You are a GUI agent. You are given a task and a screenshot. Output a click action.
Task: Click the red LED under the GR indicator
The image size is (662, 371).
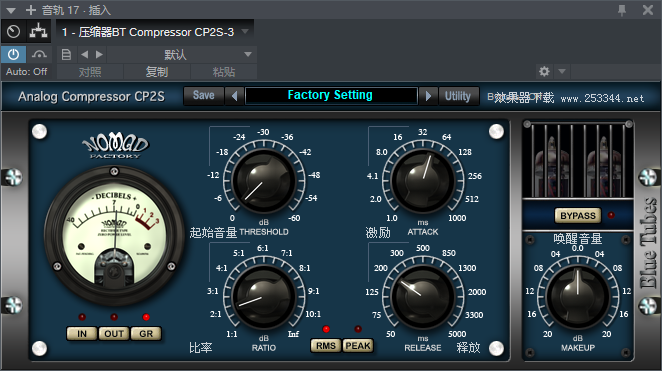click(x=146, y=317)
